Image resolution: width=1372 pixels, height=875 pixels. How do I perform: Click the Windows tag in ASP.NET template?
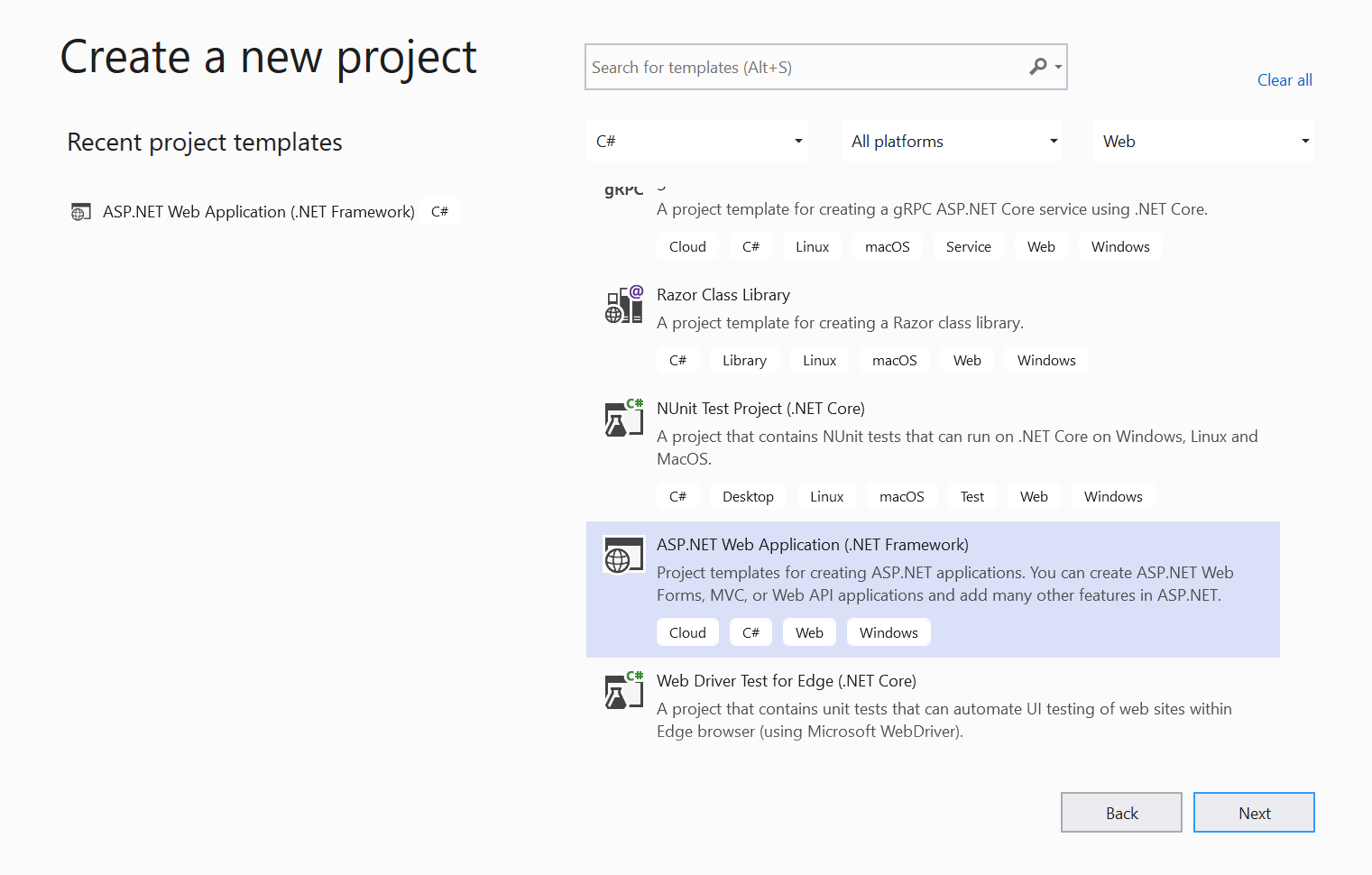889,633
